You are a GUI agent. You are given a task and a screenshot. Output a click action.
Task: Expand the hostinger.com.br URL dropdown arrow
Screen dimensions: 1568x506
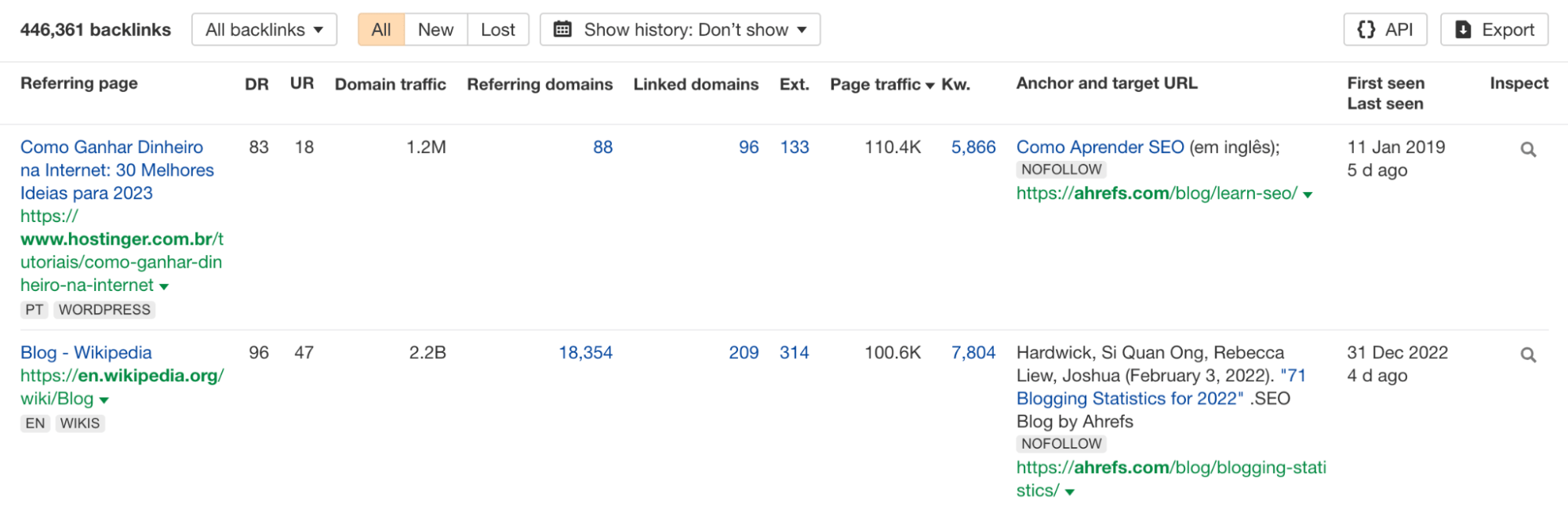[164, 286]
